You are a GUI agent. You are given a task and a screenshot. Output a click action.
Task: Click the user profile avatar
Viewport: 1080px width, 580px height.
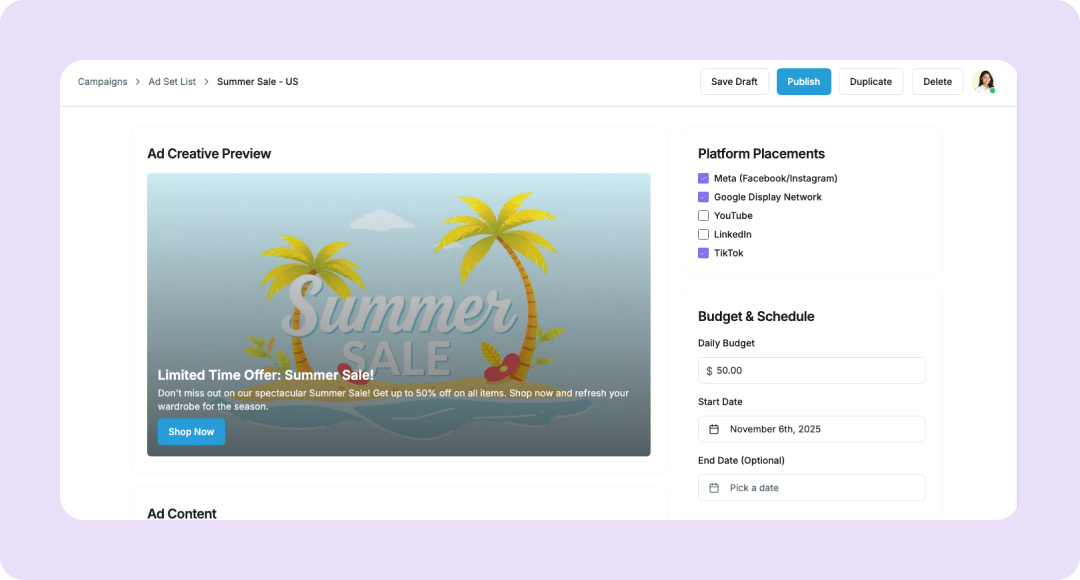(984, 81)
